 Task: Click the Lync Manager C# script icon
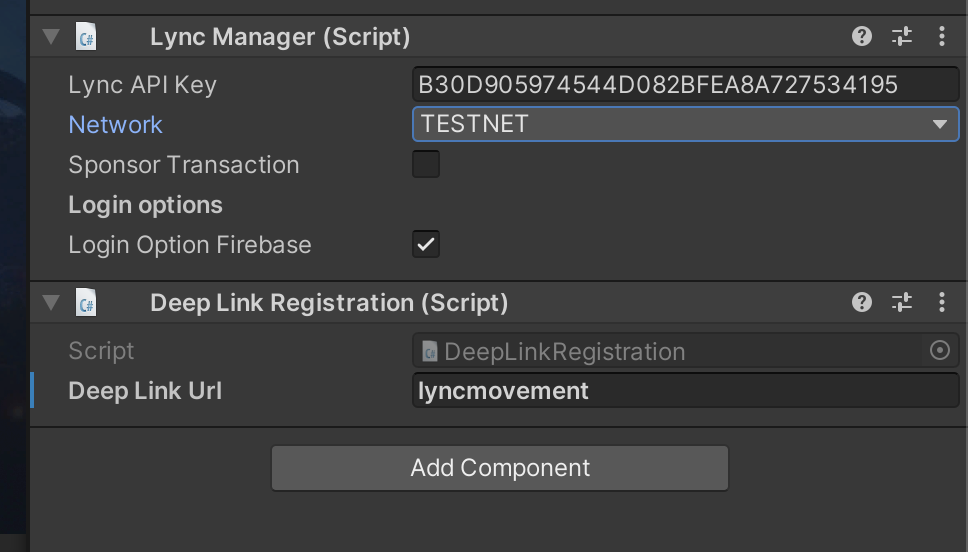(x=86, y=36)
